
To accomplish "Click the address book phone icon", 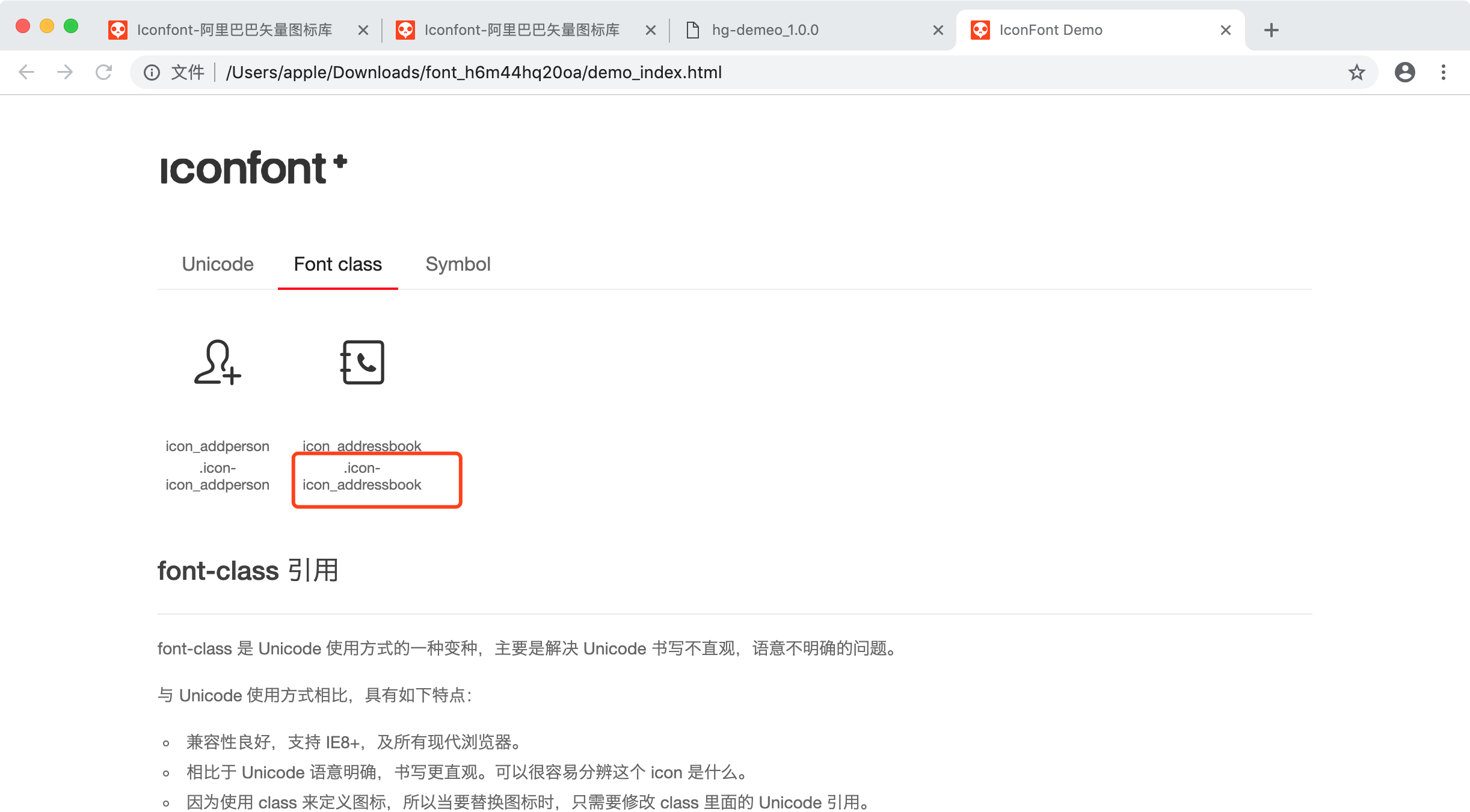I will click(362, 362).
